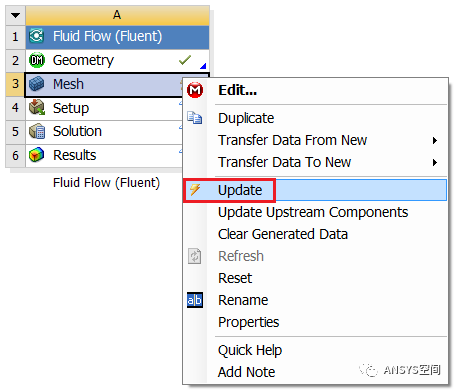
Task: Choose Reset from the context menu
Action: click(x=235, y=278)
